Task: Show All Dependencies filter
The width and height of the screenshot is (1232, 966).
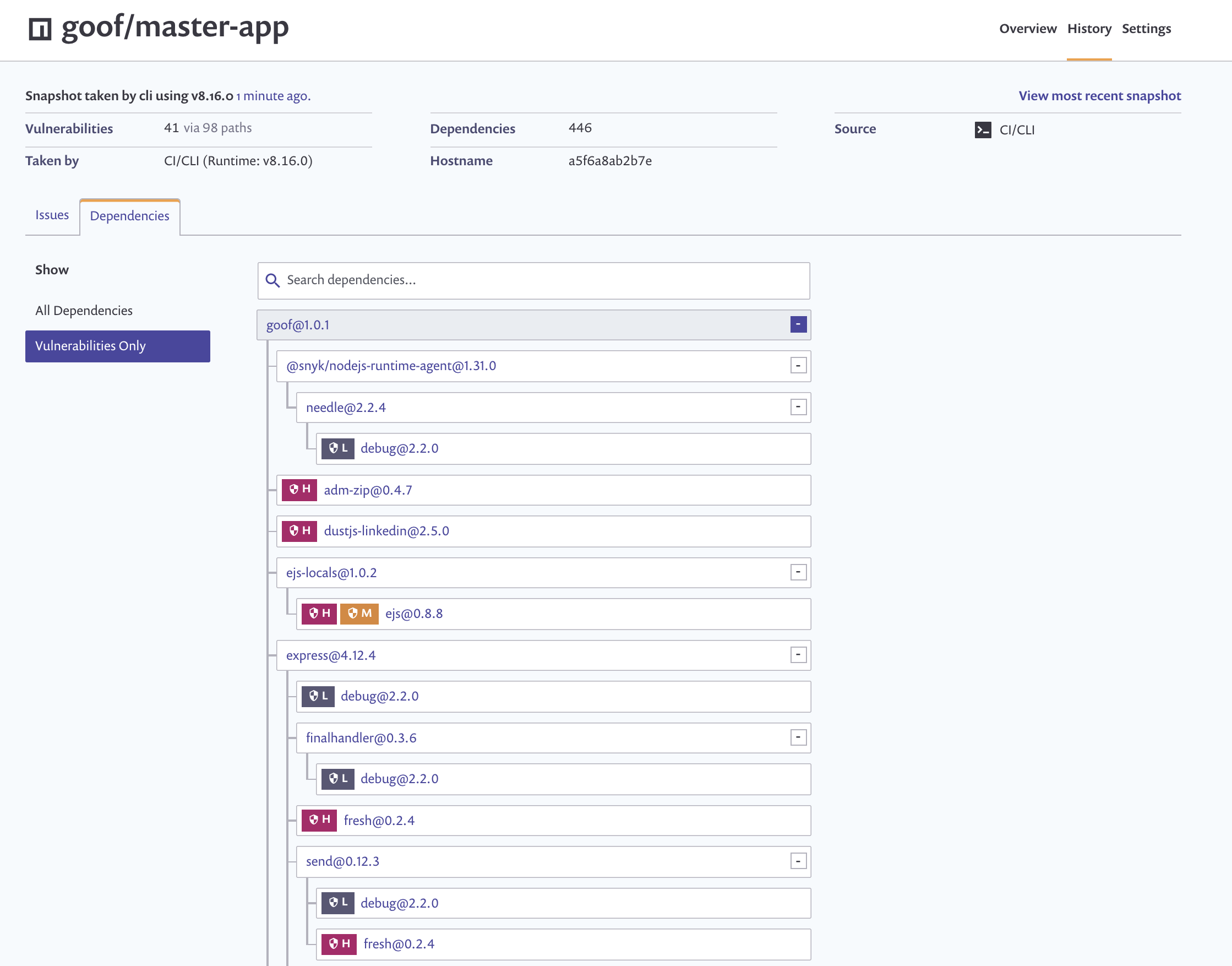Action: [84, 311]
